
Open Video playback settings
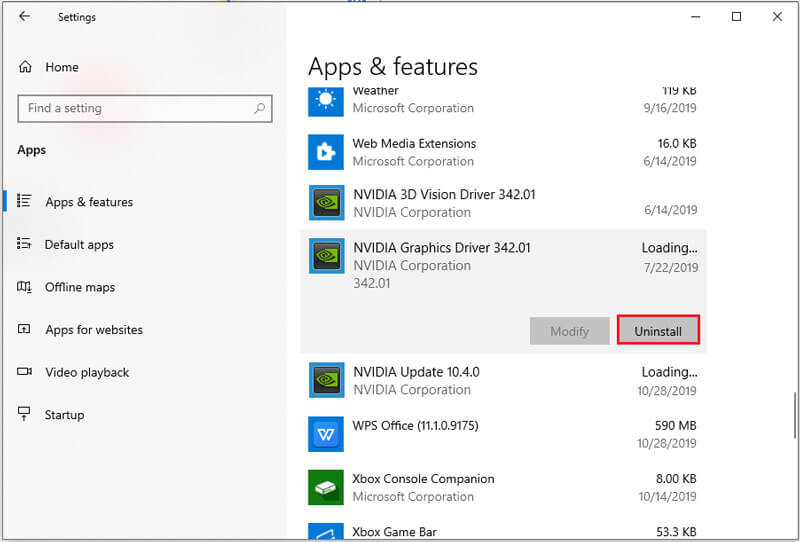tap(87, 372)
